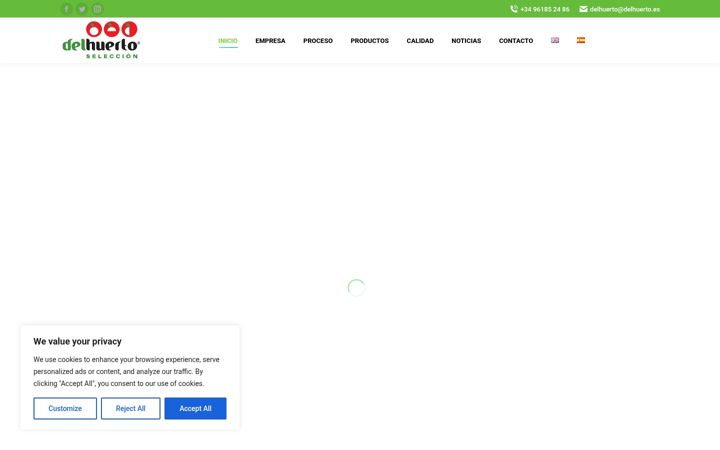
Task: Go to the Inicio menu item
Action: point(228,41)
